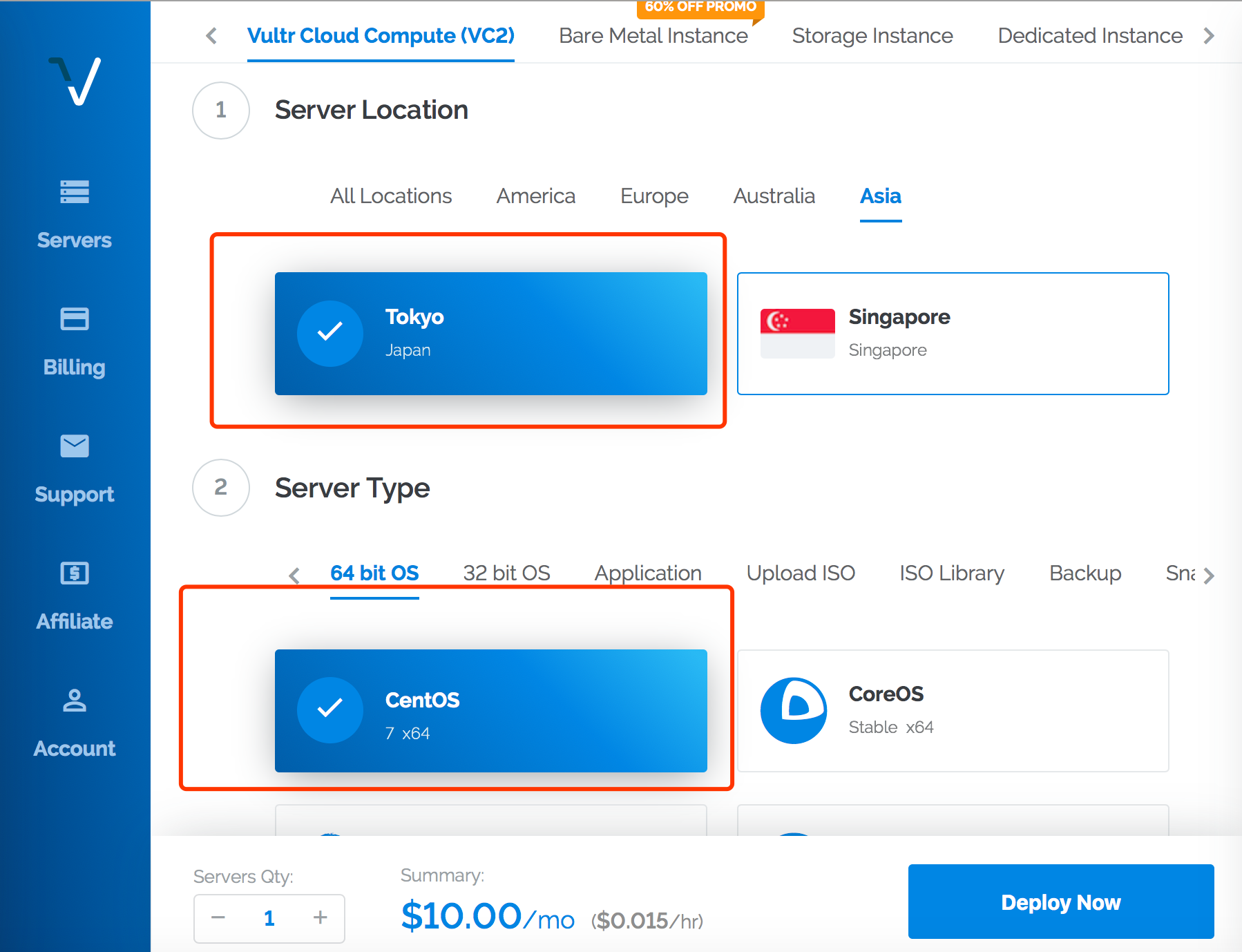Screen dimensions: 1242x952
Task: Open the Support envelope icon
Action: 75,446
